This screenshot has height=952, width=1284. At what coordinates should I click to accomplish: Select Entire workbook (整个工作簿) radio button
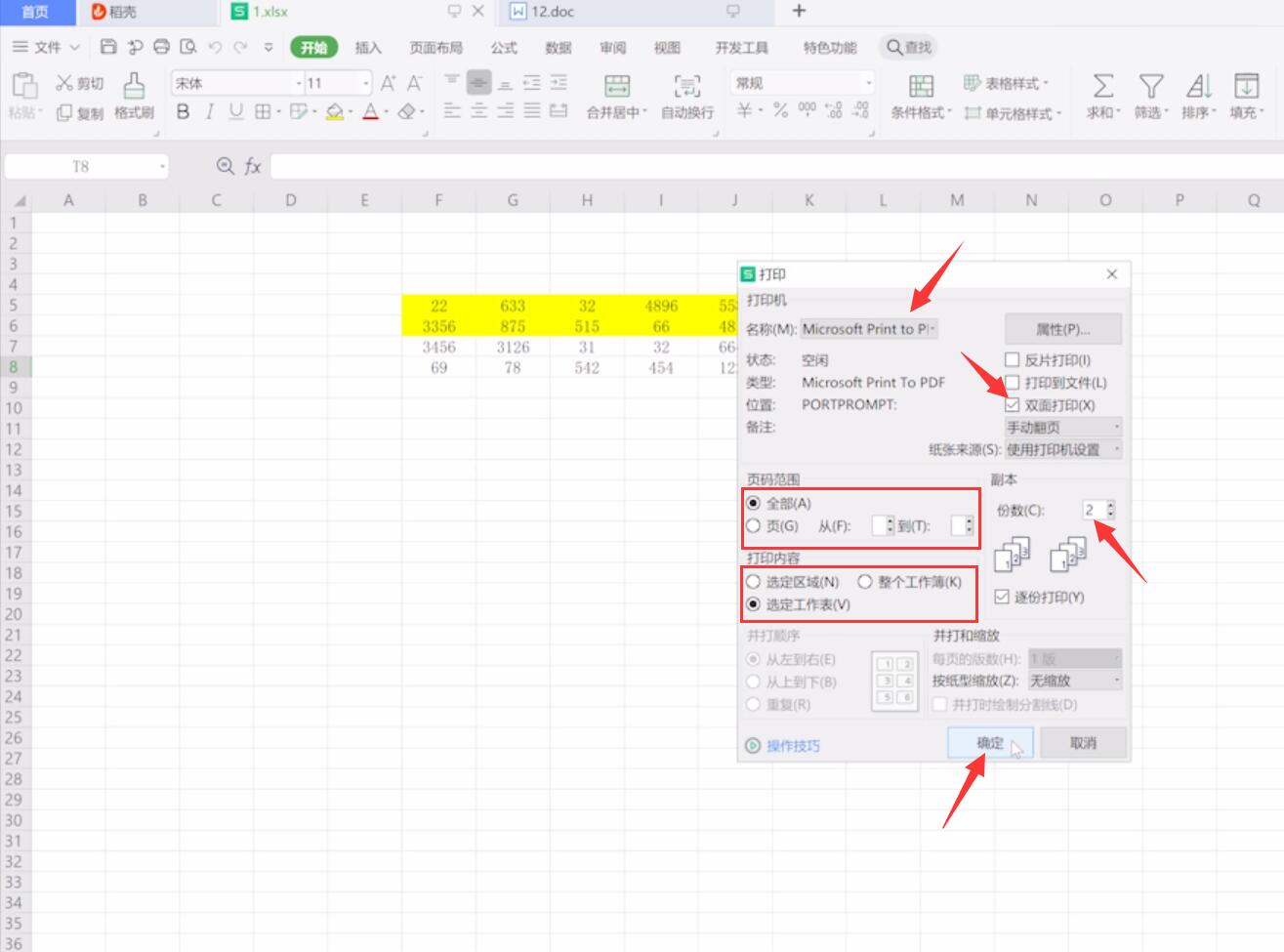[864, 582]
